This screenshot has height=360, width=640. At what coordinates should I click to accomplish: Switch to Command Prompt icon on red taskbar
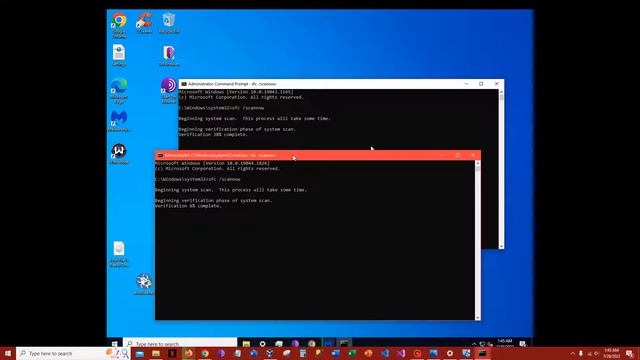[x=482, y=353]
